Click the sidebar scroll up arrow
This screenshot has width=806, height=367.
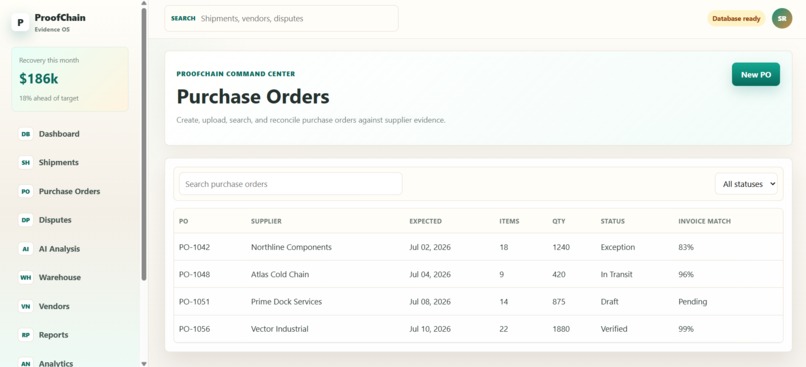(144, 3)
